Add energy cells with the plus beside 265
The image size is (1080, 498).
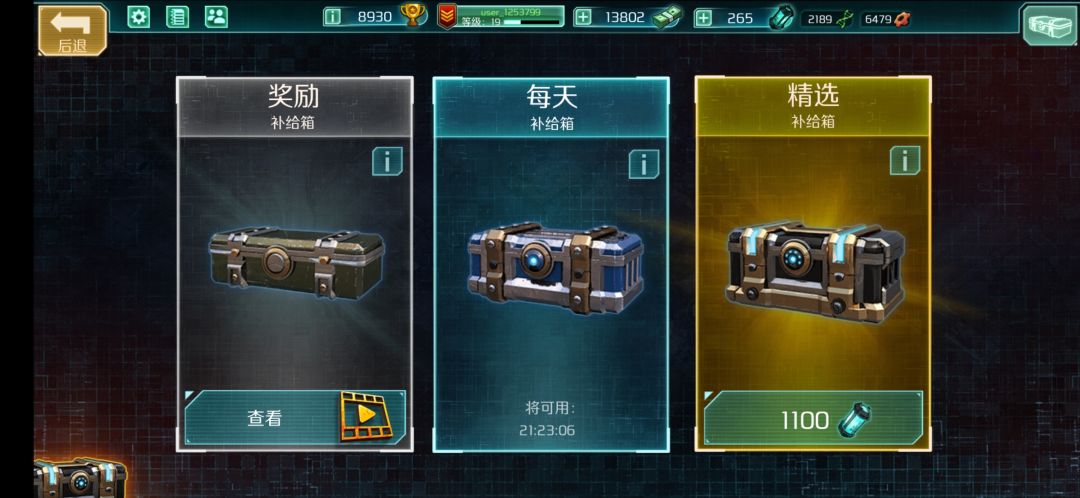(703, 18)
